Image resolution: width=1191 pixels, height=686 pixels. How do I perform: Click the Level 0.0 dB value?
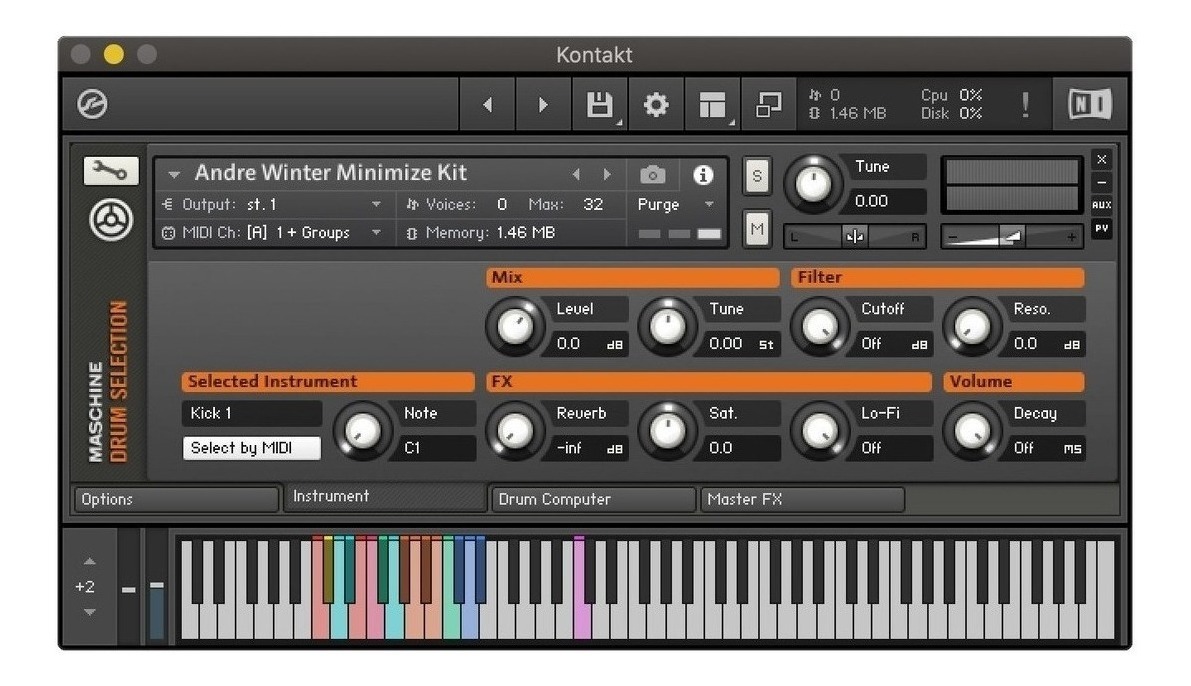pyautogui.click(x=589, y=344)
